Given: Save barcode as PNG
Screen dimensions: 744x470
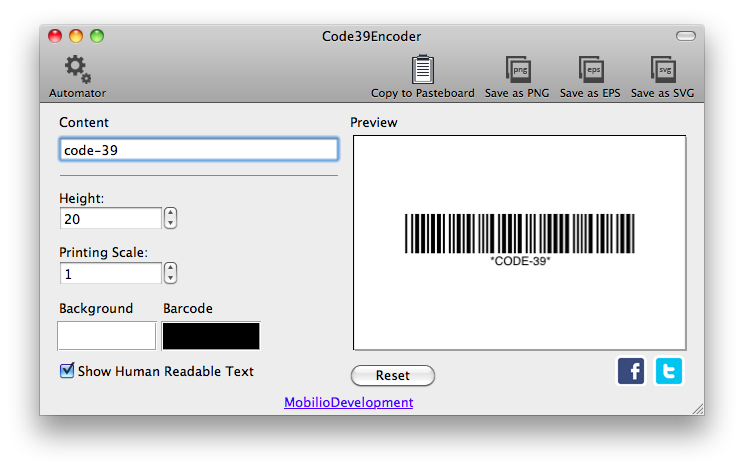Looking at the screenshot, I should (x=518, y=70).
